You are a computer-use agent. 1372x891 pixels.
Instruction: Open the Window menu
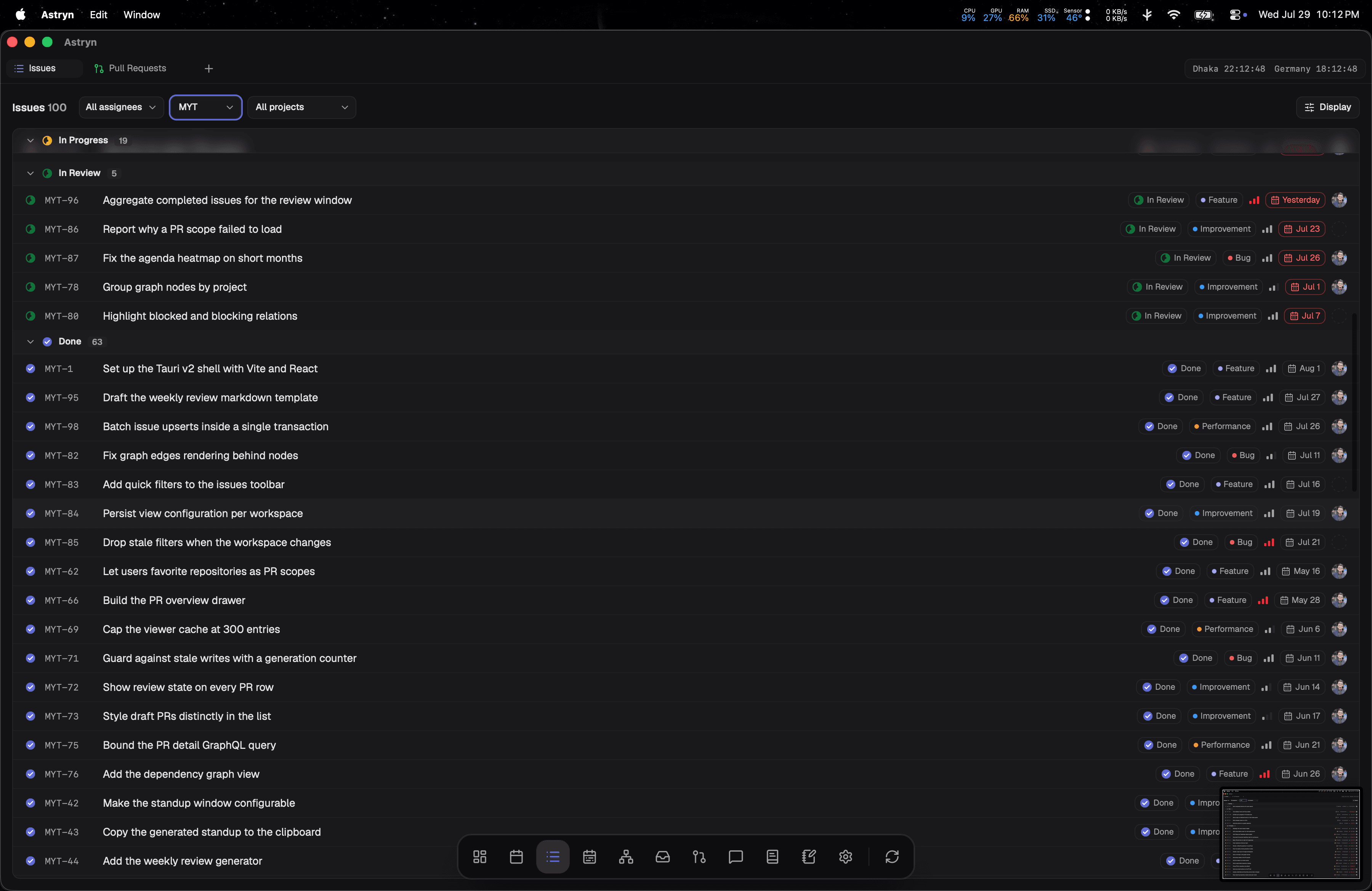[142, 15]
